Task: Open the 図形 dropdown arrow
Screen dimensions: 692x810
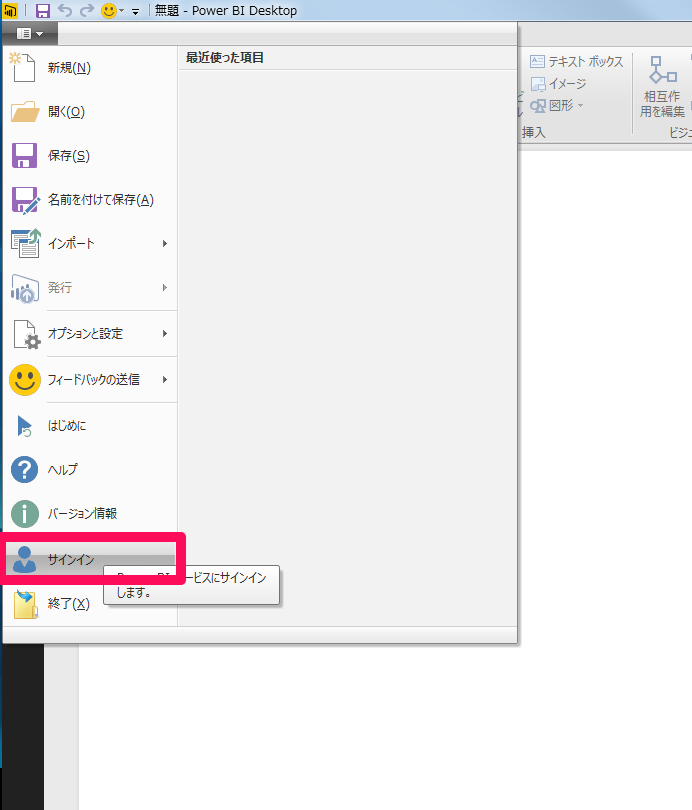Action: [580, 106]
